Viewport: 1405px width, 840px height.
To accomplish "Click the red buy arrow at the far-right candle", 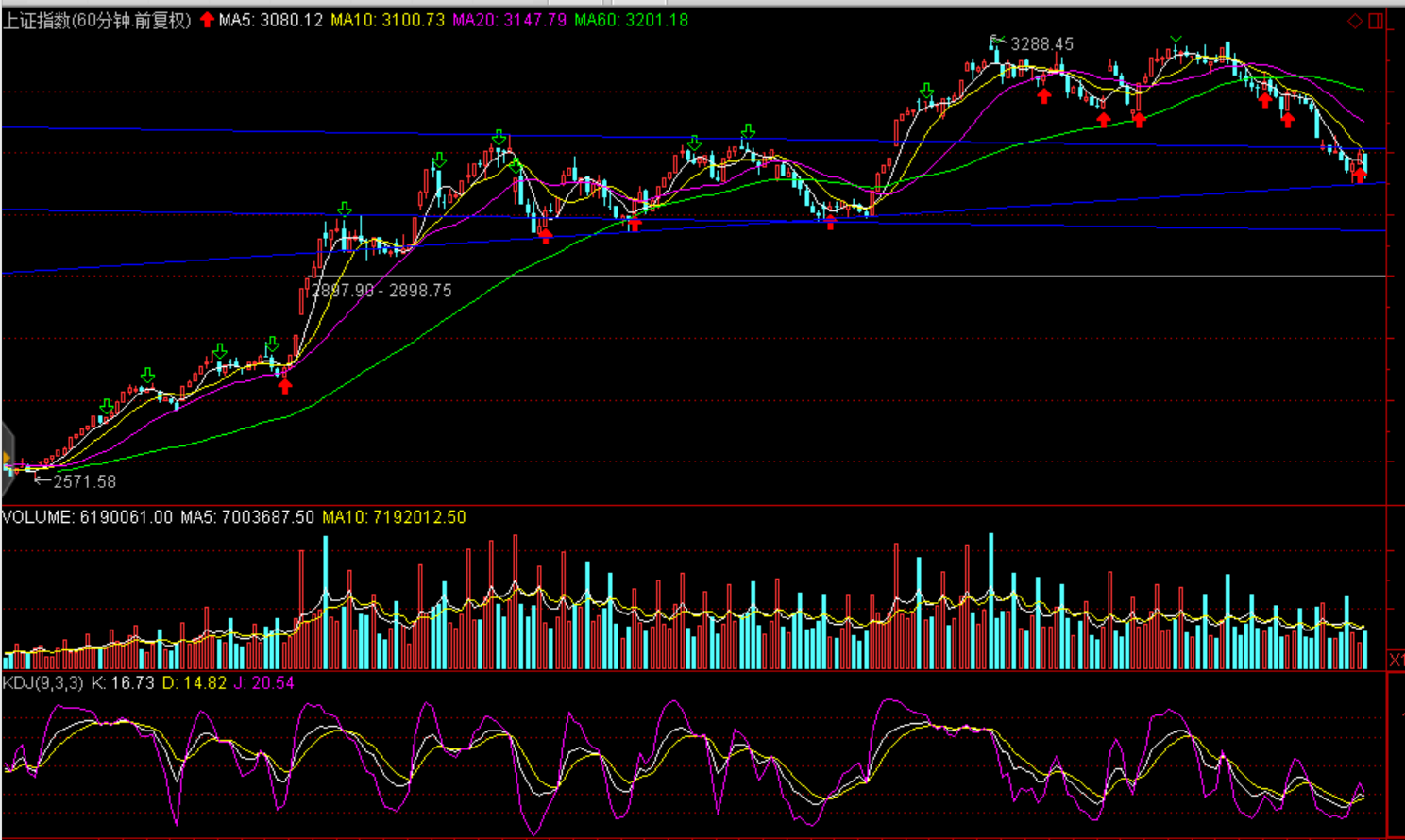I will [x=1359, y=175].
